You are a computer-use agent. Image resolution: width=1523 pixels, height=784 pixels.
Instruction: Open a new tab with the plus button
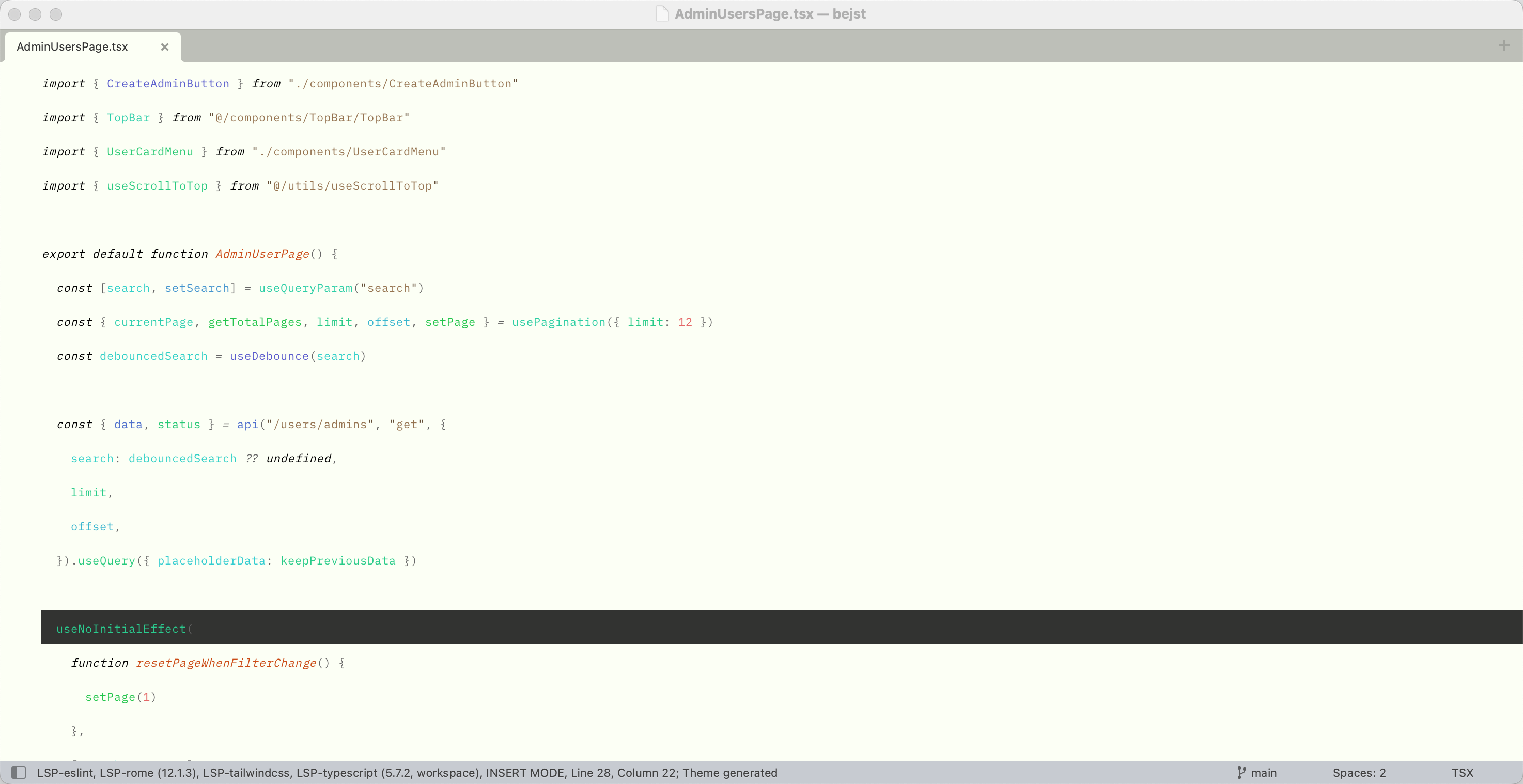pos(1504,45)
